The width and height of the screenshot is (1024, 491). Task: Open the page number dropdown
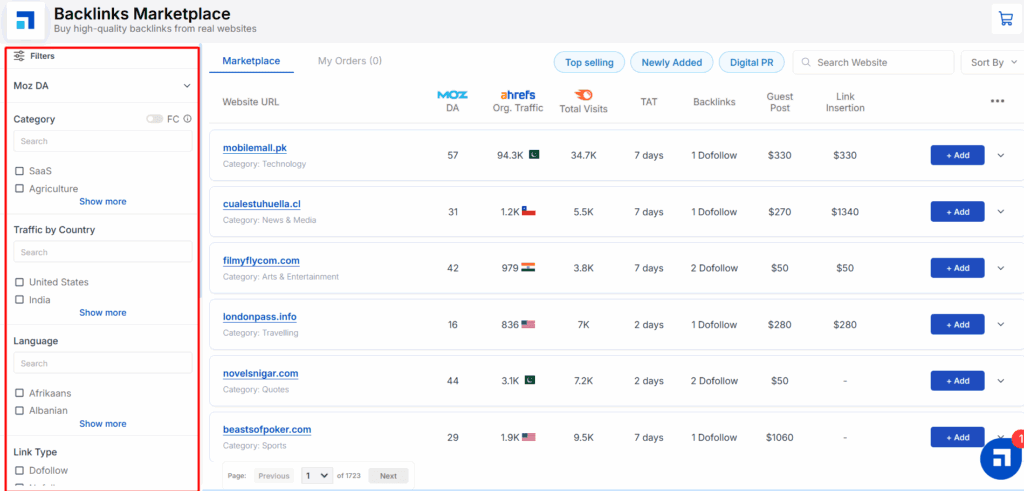317,475
